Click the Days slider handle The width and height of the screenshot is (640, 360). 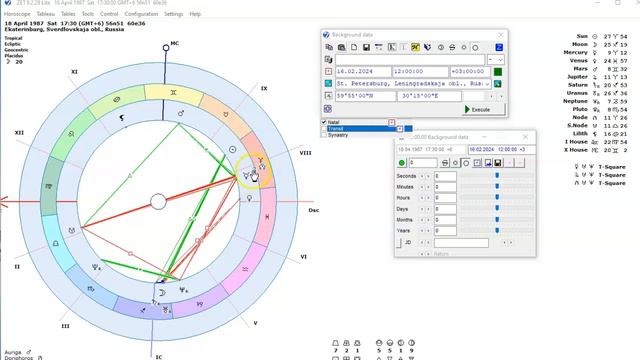[x=497, y=208]
